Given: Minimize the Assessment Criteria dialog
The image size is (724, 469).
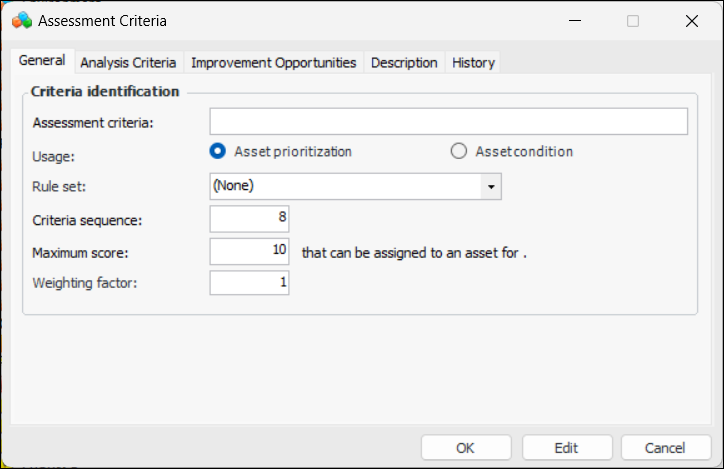Looking at the screenshot, I should (x=575, y=20).
